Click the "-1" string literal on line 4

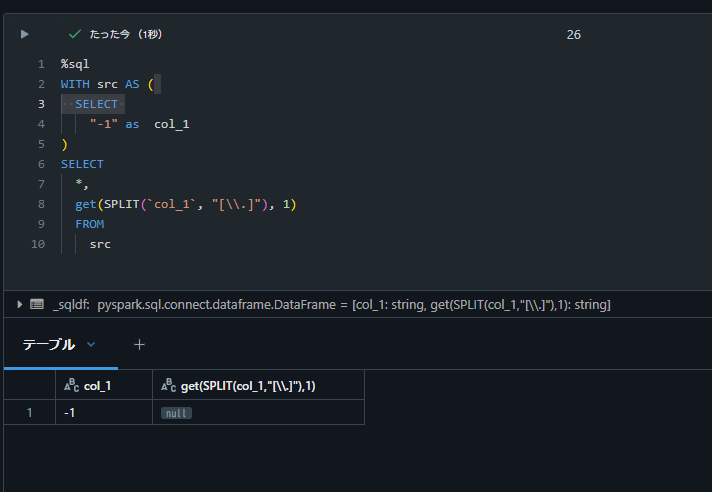point(104,124)
